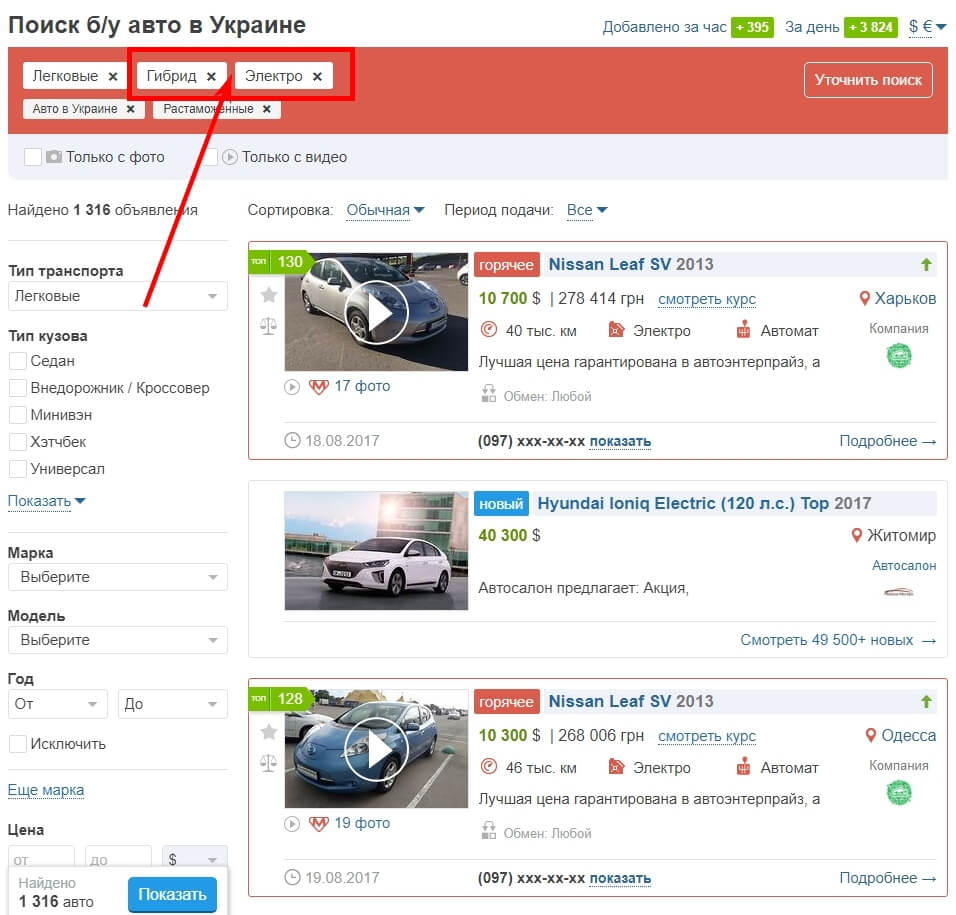The image size is (956, 915).
Task: Check the Седан body type
Action: (x=18, y=361)
